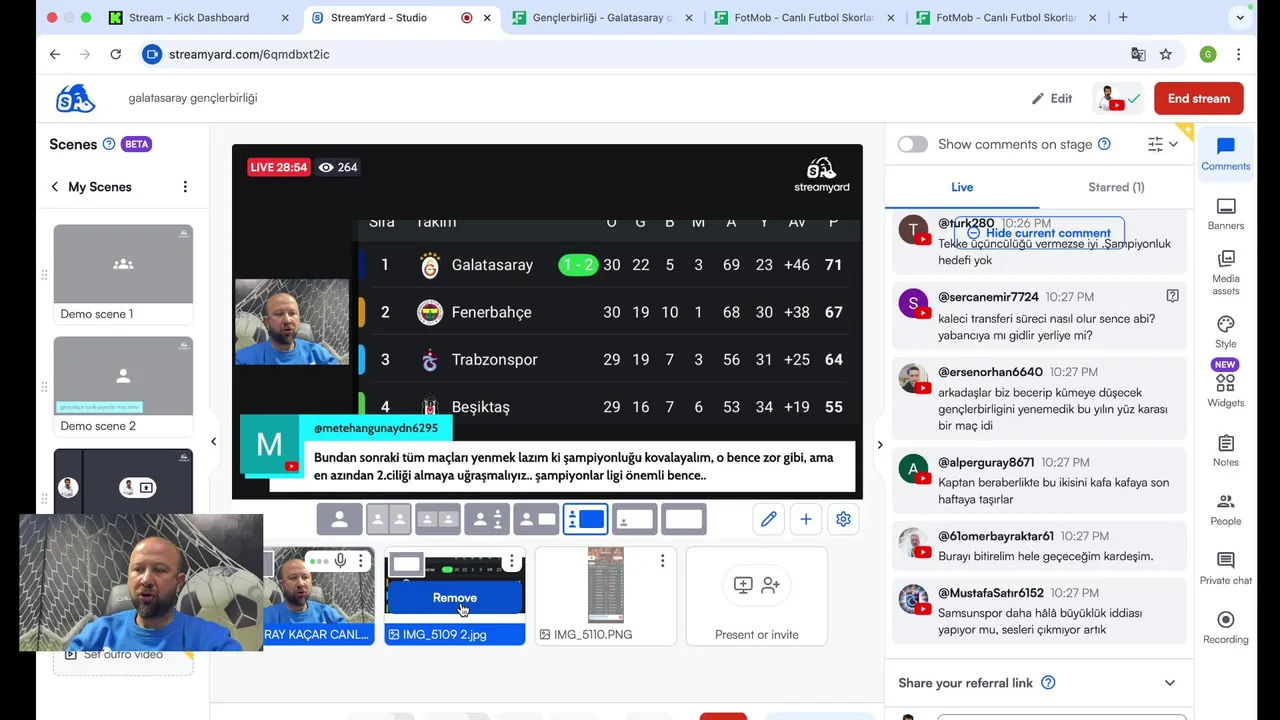This screenshot has height=720, width=1280.
Task: Select the fullscreen screen-only layout
Action: coord(683,519)
